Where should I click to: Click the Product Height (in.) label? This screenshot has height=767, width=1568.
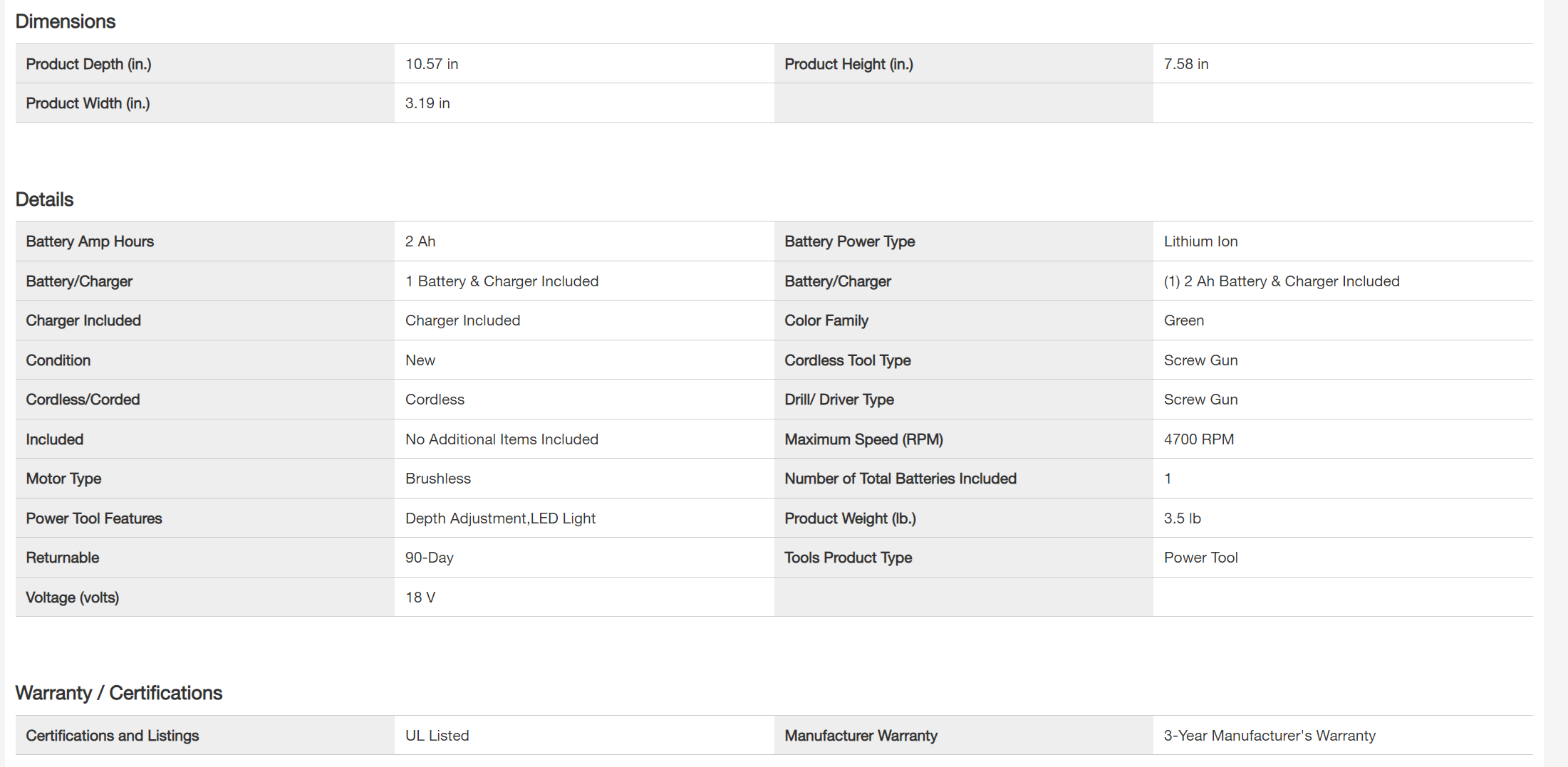click(848, 64)
